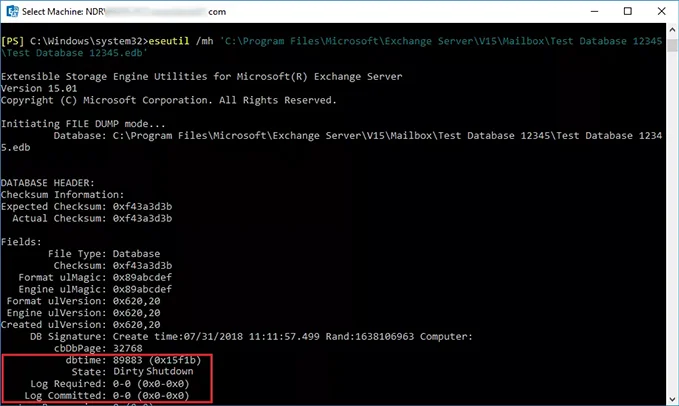This screenshot has height=406, width=679.
Task: Click the eseutil command text in prompt
Action: pos(169,41)
